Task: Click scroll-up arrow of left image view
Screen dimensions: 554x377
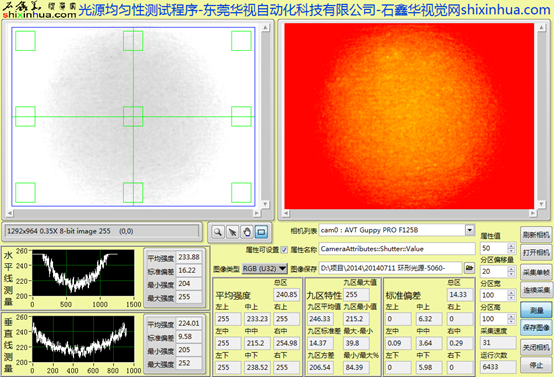Action: click(265, 27)
